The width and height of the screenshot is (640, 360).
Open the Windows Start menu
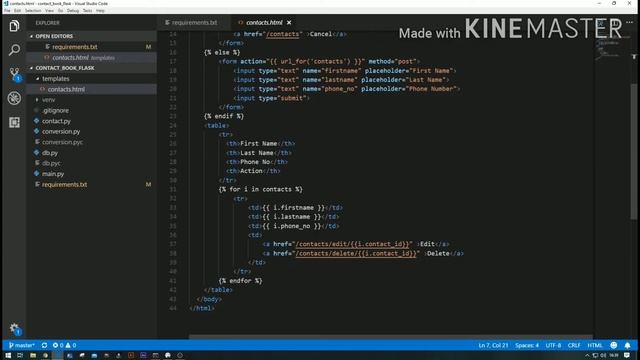pyautogui.click(x=8, y=355)
